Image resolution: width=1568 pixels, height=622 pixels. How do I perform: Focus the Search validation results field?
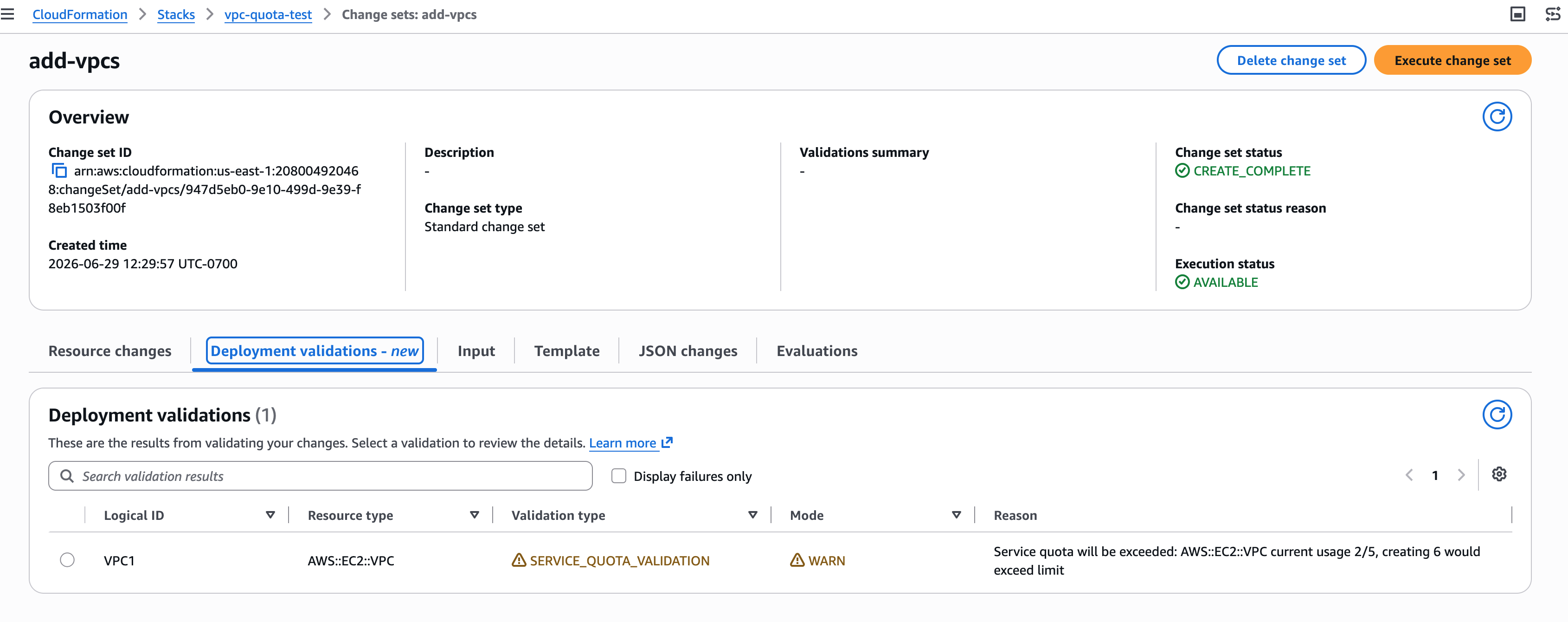click(320, 476)
